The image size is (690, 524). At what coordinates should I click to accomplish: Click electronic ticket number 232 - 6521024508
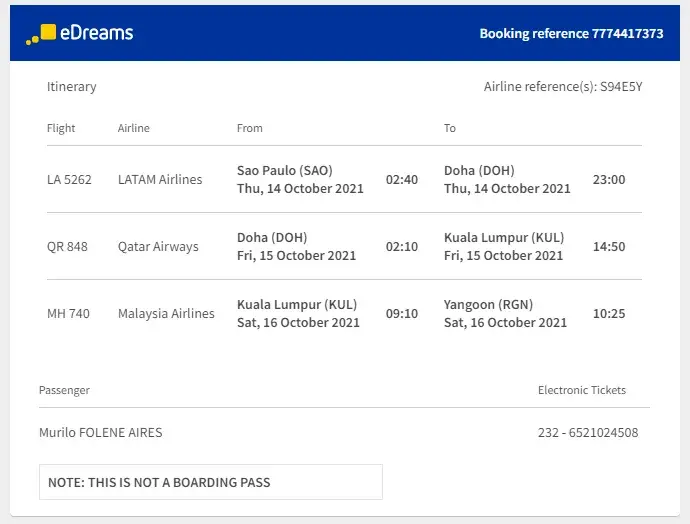pos(588,433)
